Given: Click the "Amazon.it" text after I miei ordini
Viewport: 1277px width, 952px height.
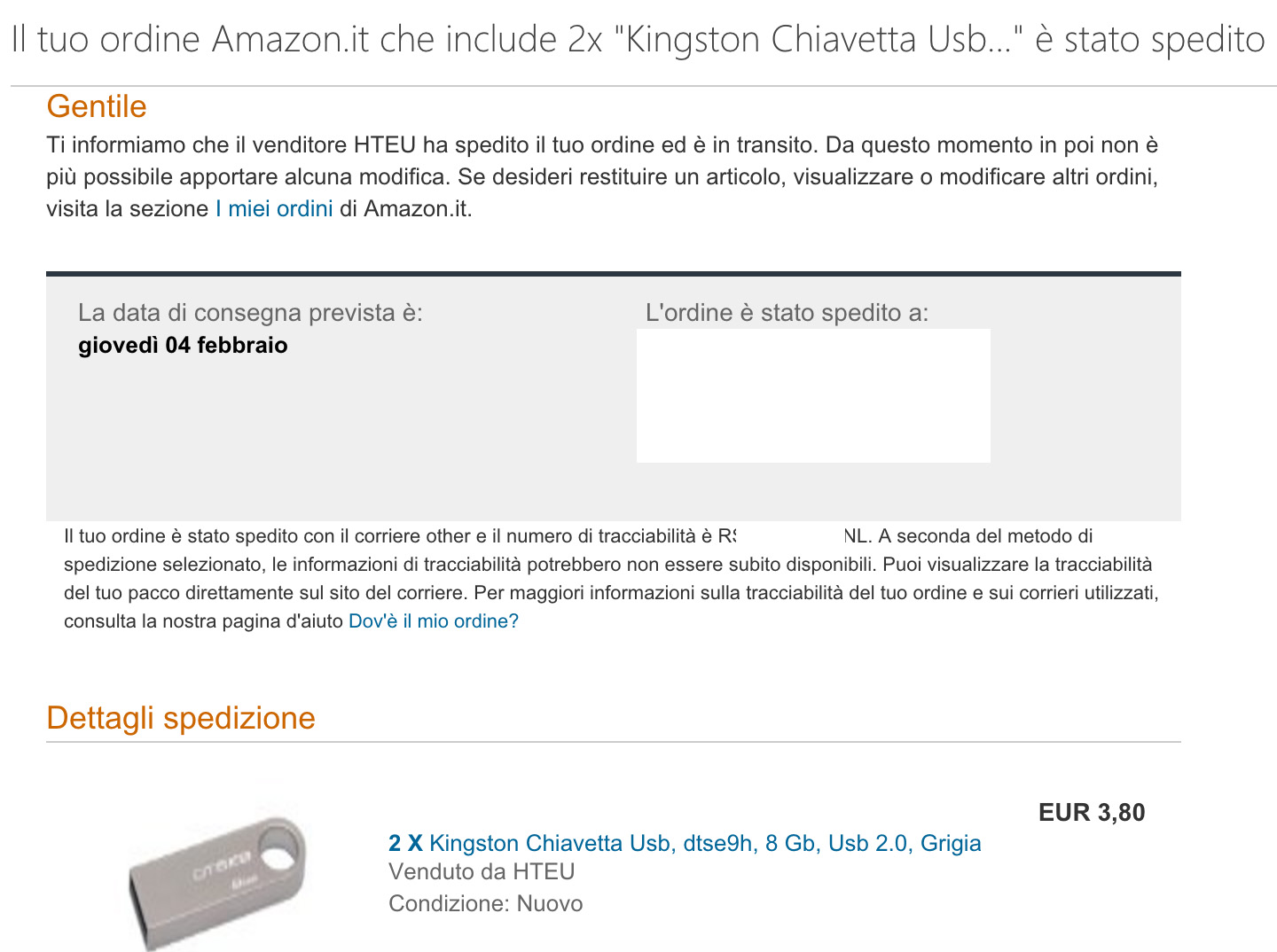Looking at the screenshot, I should 417,209.
